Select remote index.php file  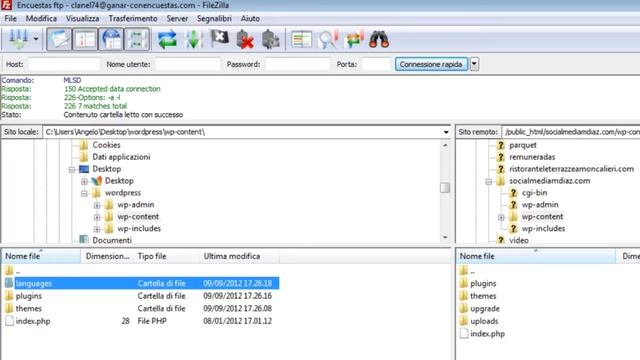pos(487,334)
